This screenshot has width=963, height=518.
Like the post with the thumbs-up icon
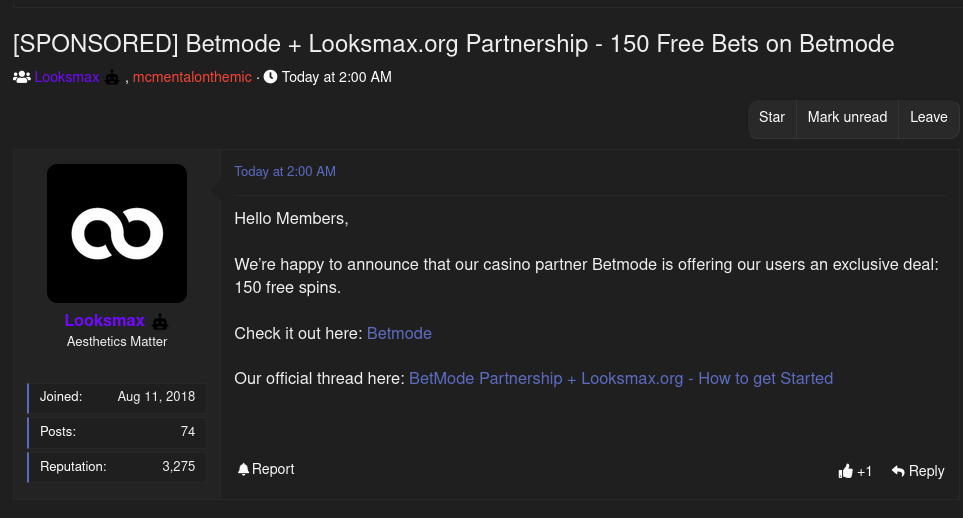point(846,471)
